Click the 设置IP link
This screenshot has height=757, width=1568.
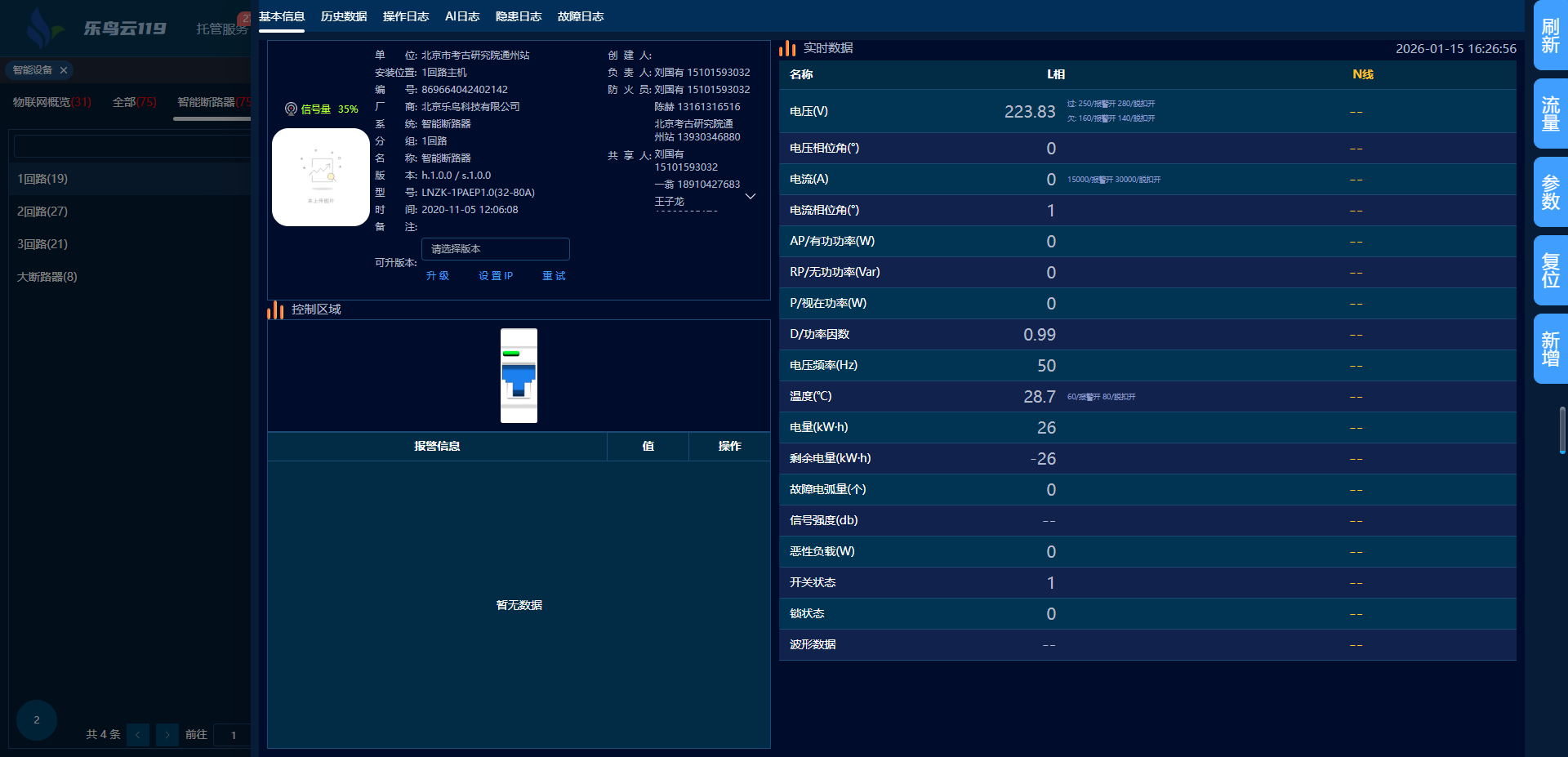(x=496, y=276)
